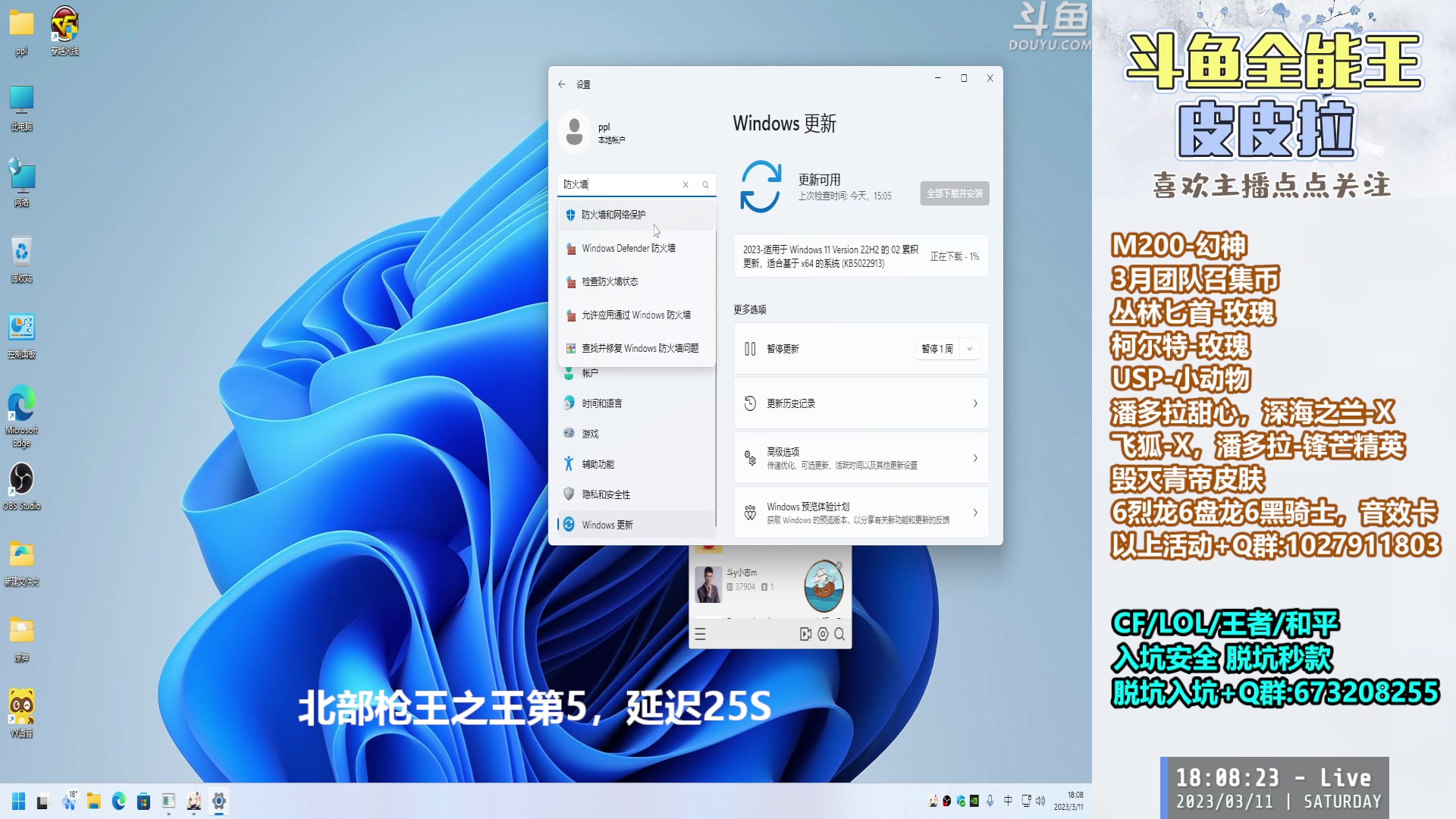
Task: Click the 全部下载并安装 button
Action: (x=954, y=193)
